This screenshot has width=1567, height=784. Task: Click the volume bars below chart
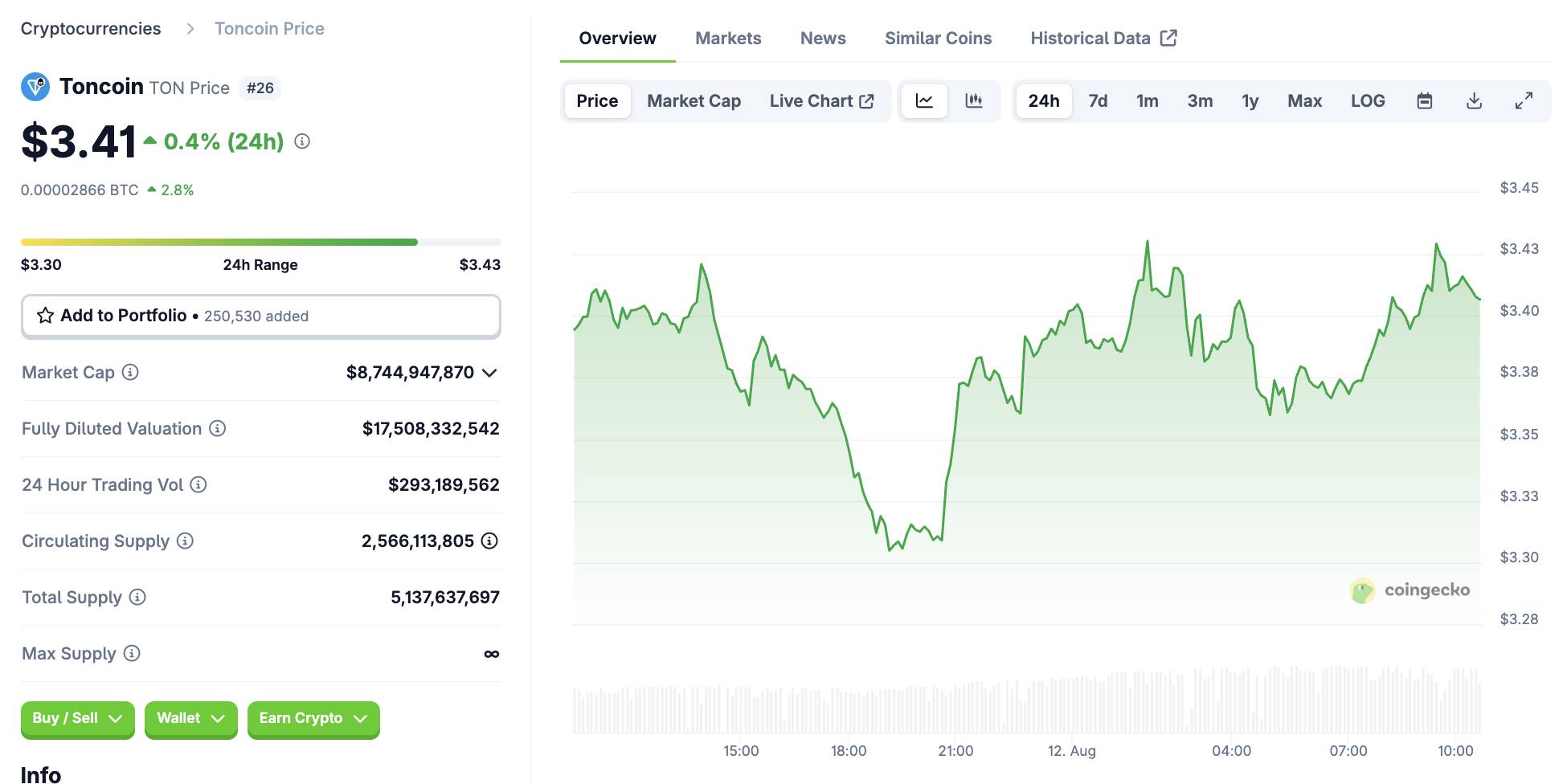[1026, 700]
